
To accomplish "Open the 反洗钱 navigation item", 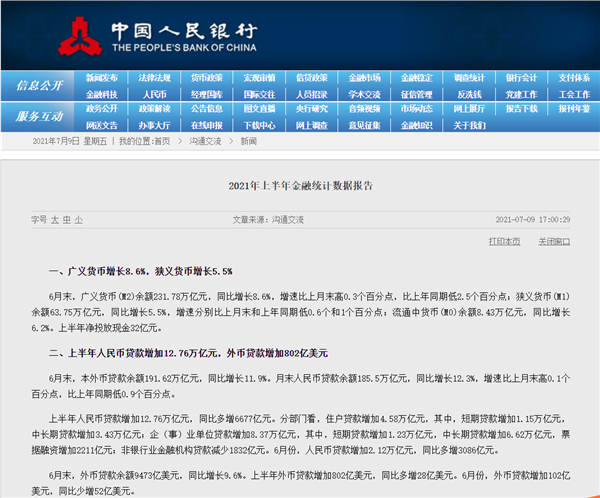I will coord(469,94).
